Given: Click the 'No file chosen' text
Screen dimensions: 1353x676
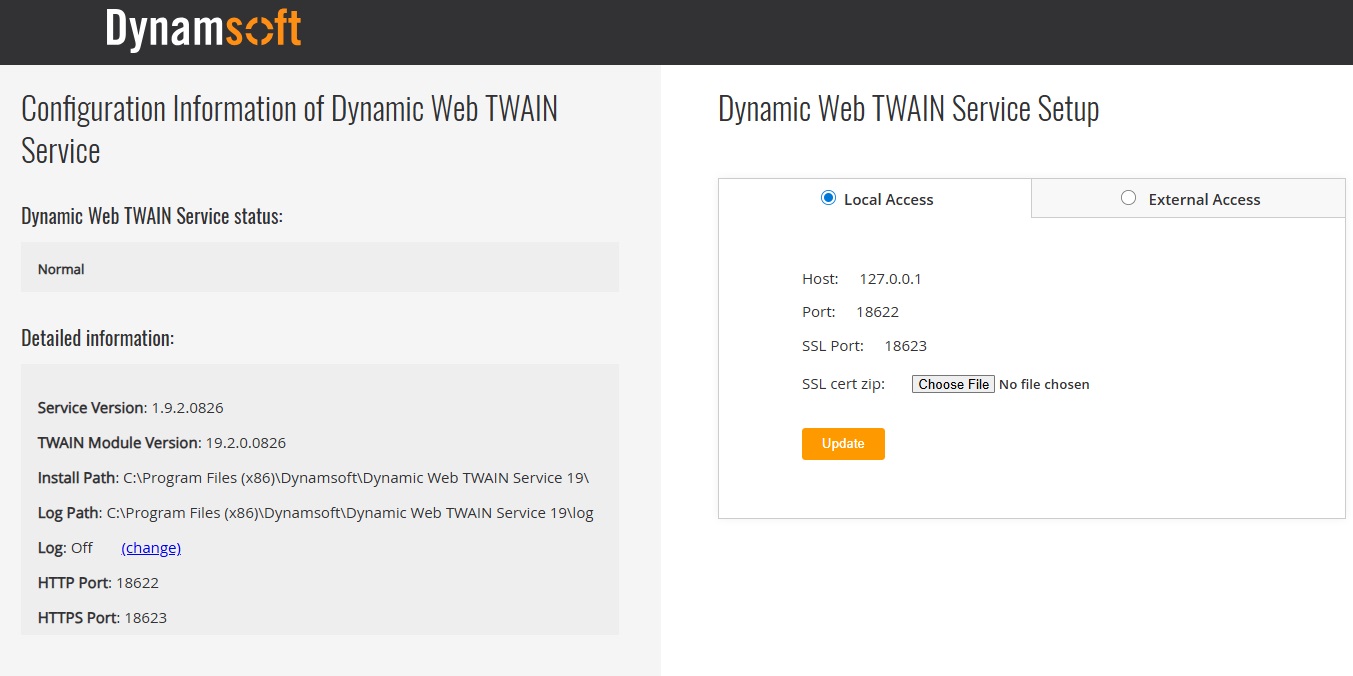Looking at the screenshot, I should (1044, 384).
